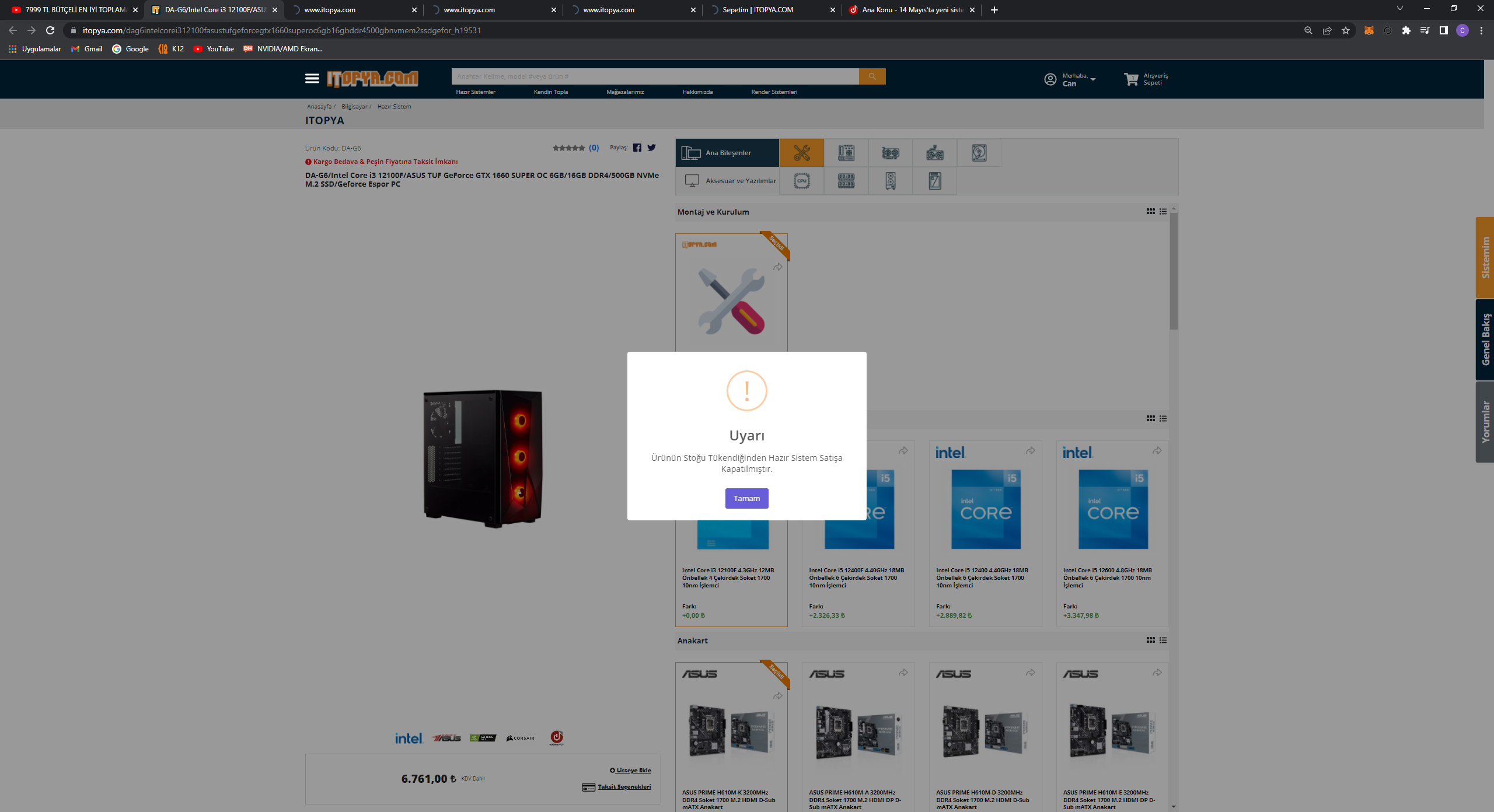Switch Montaj ve Kurulum to list view
Image resolution: width=1494 pixels, height=812 pixels.
point(1163,212)
